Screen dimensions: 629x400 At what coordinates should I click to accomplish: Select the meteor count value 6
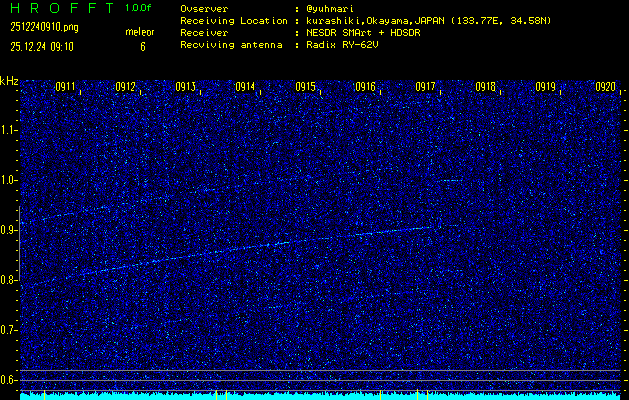[x=142, y=46]
